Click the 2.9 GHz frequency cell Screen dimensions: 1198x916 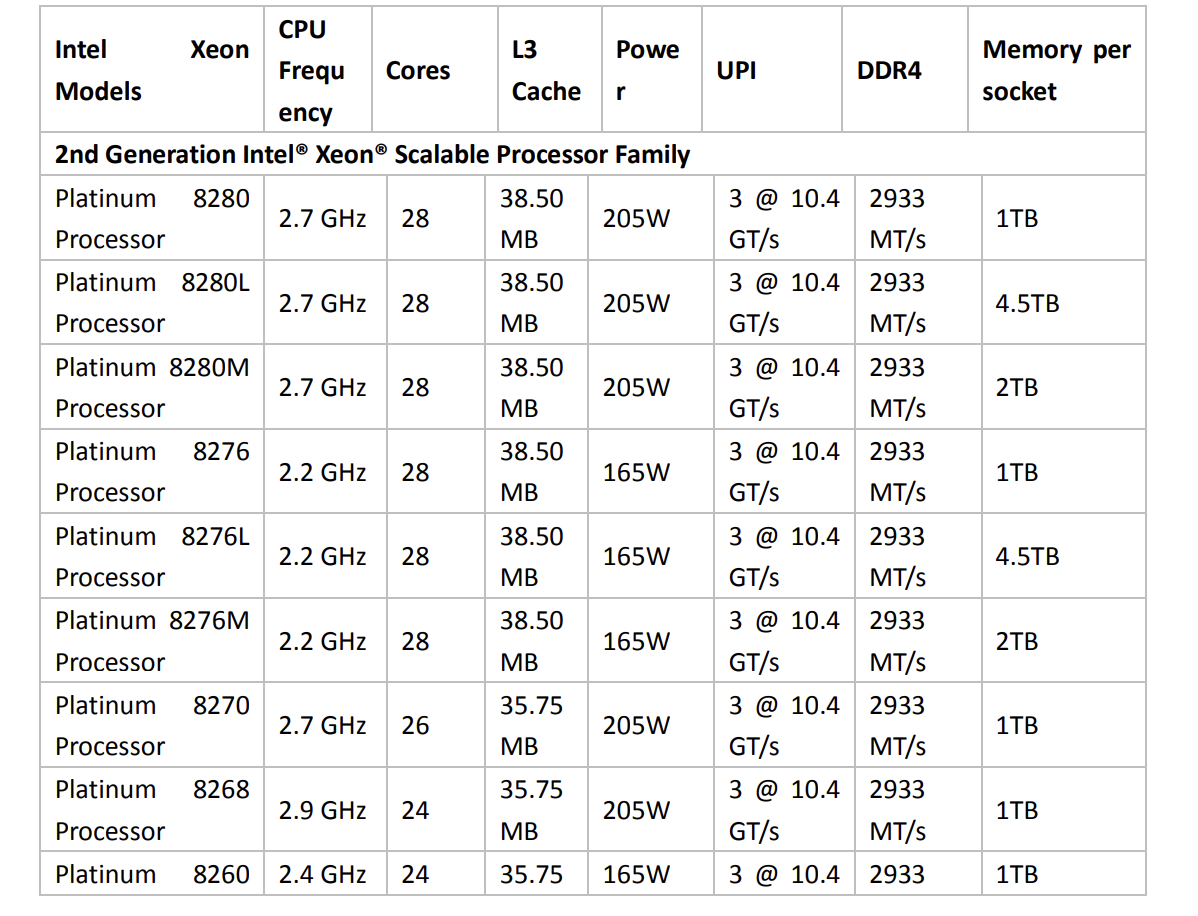[x=322, y=810]
